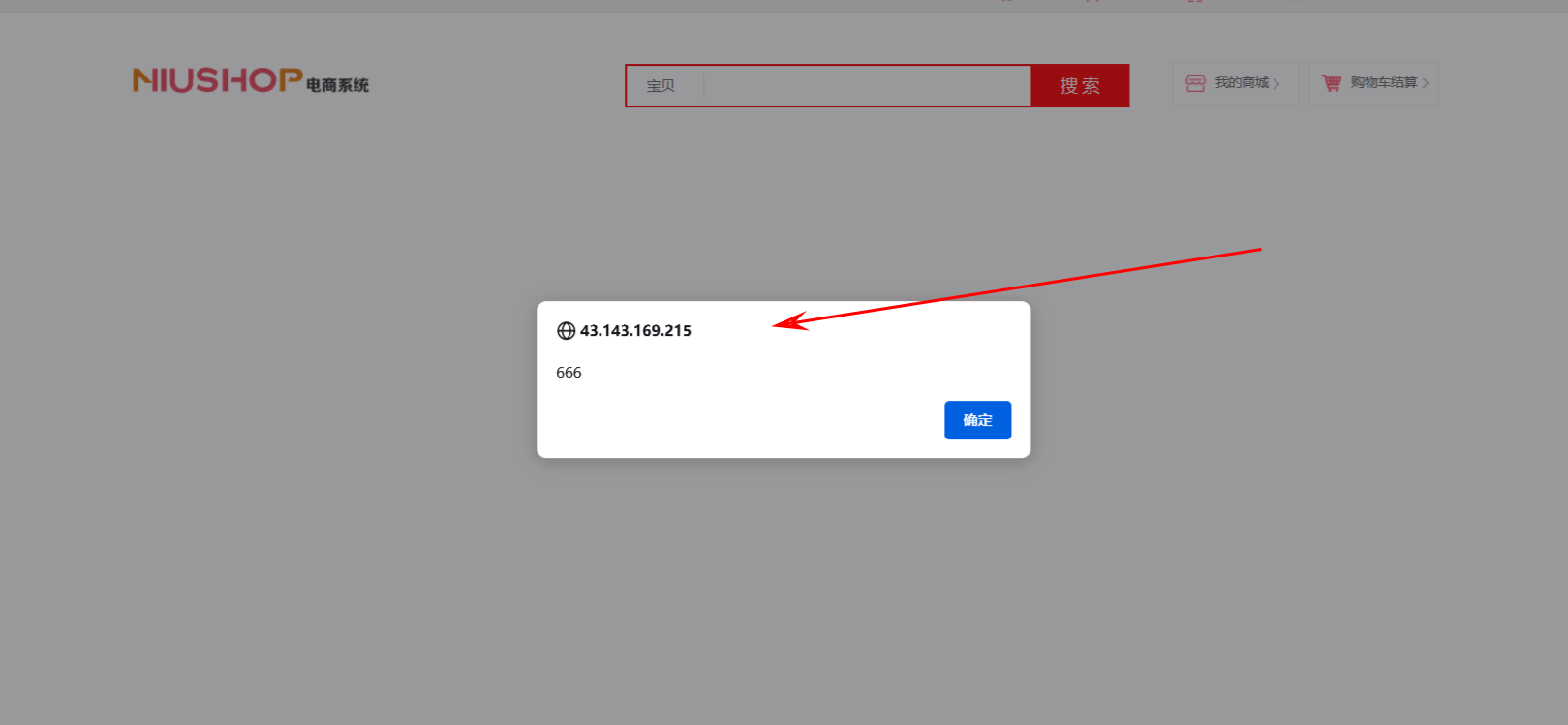Screen dimensions: 1568x725
Task: Expand the 购物车结算 chevron arrow
Action: (x=1425, y=84)
